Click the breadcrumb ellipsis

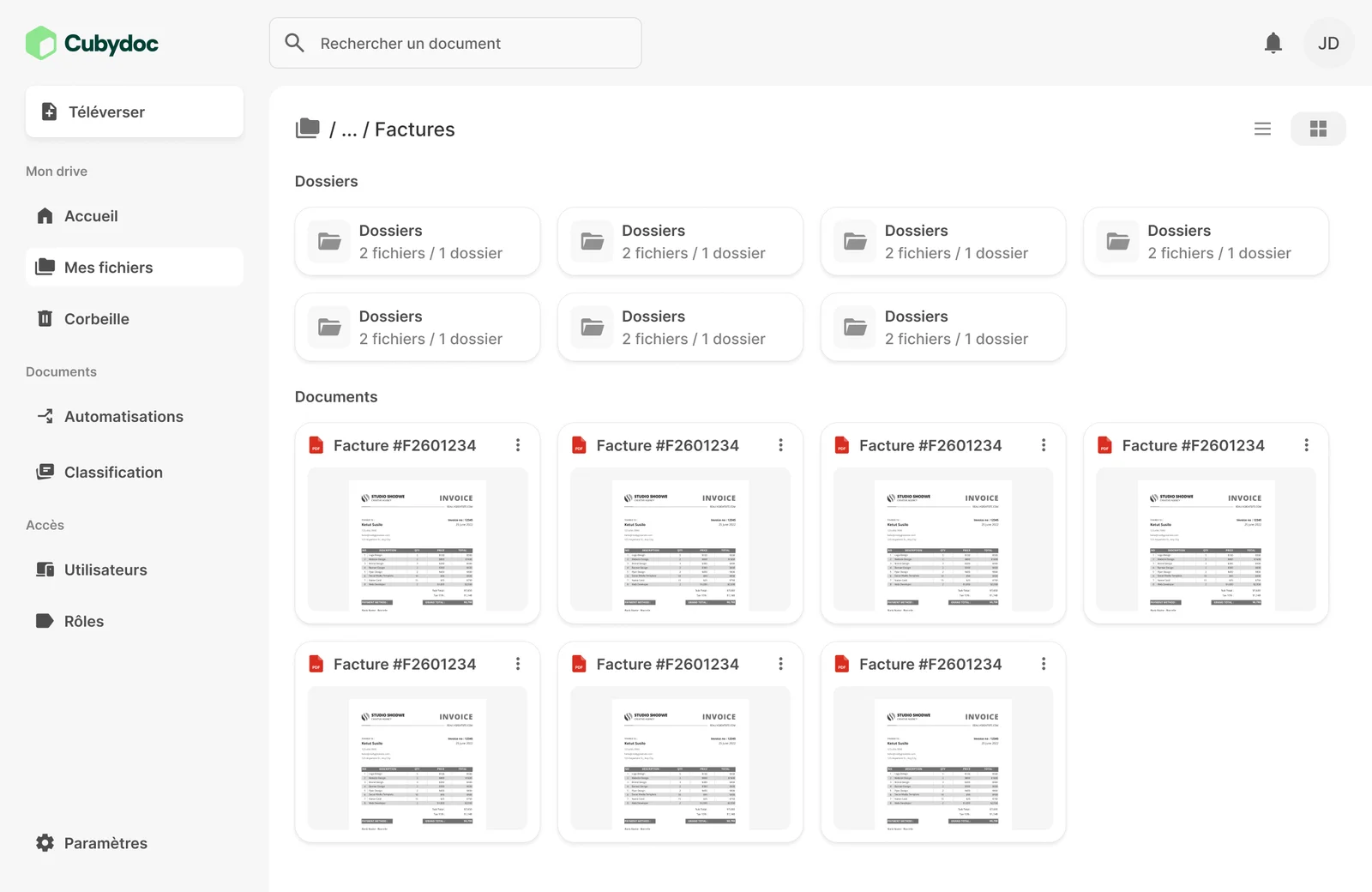(349, 130)
